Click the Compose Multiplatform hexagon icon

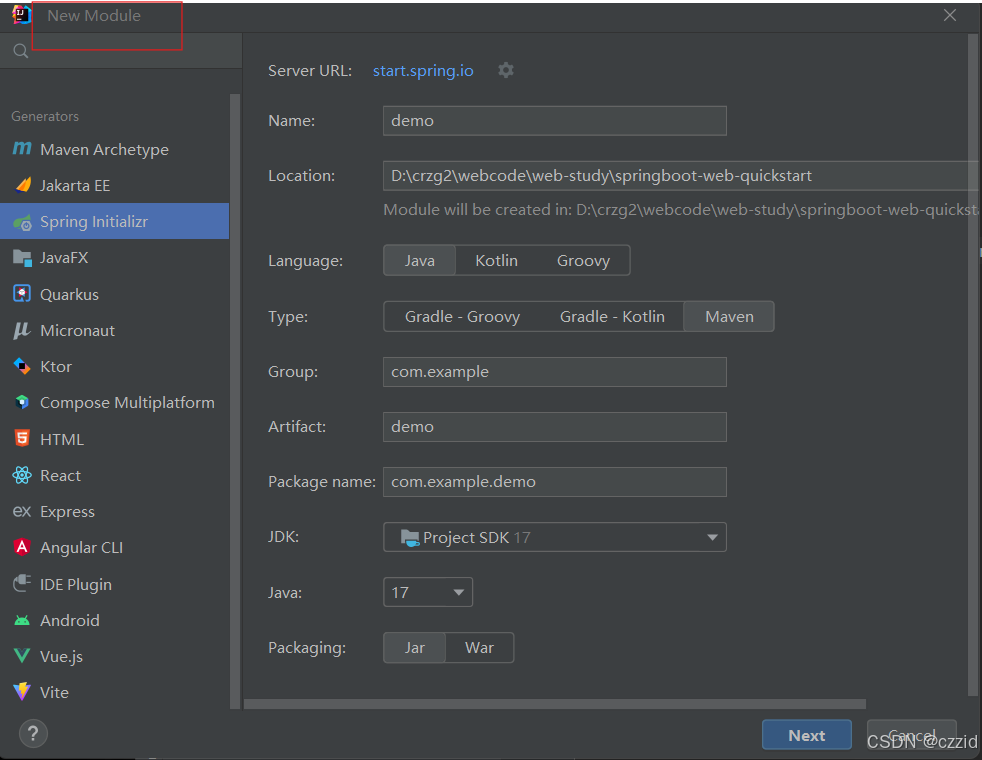tap(22, 402)
